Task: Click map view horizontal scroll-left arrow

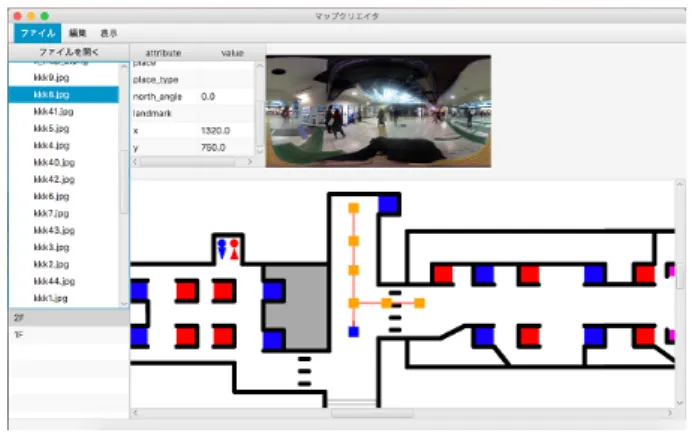Action: [135, 413]
